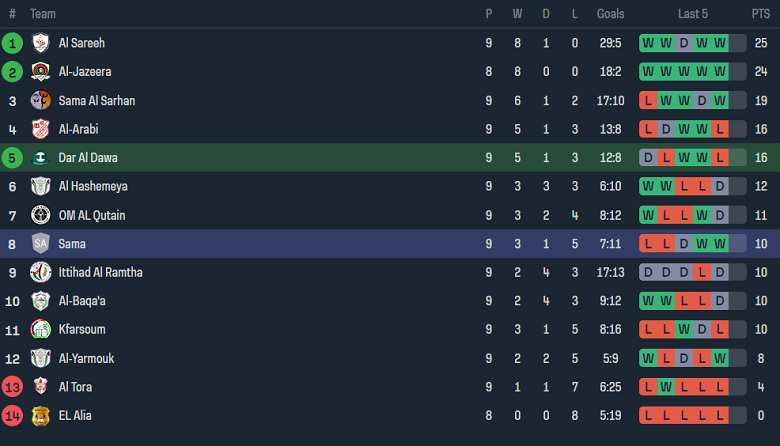The image size is (780, 446).
Task: Open the Al-Baqa'a team link
Action: coord(82,301)
